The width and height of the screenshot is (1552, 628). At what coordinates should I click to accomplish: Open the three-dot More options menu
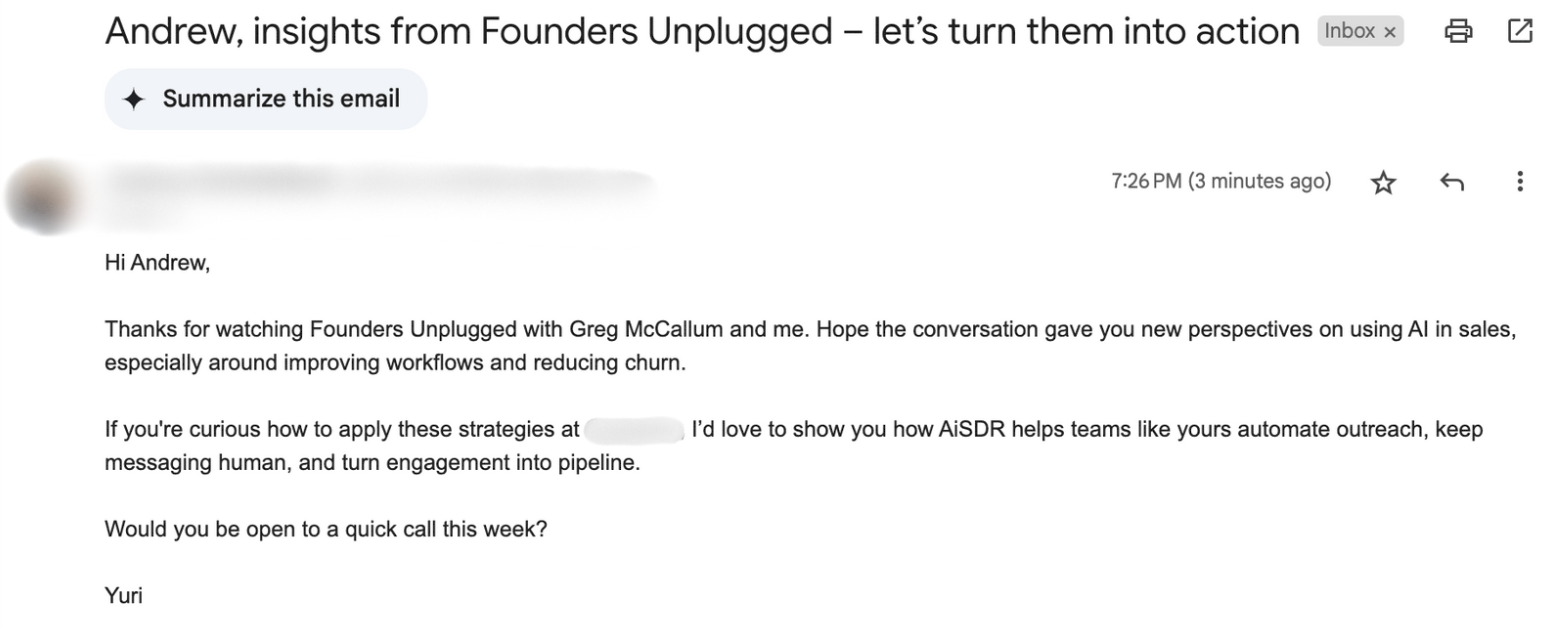1519,182
